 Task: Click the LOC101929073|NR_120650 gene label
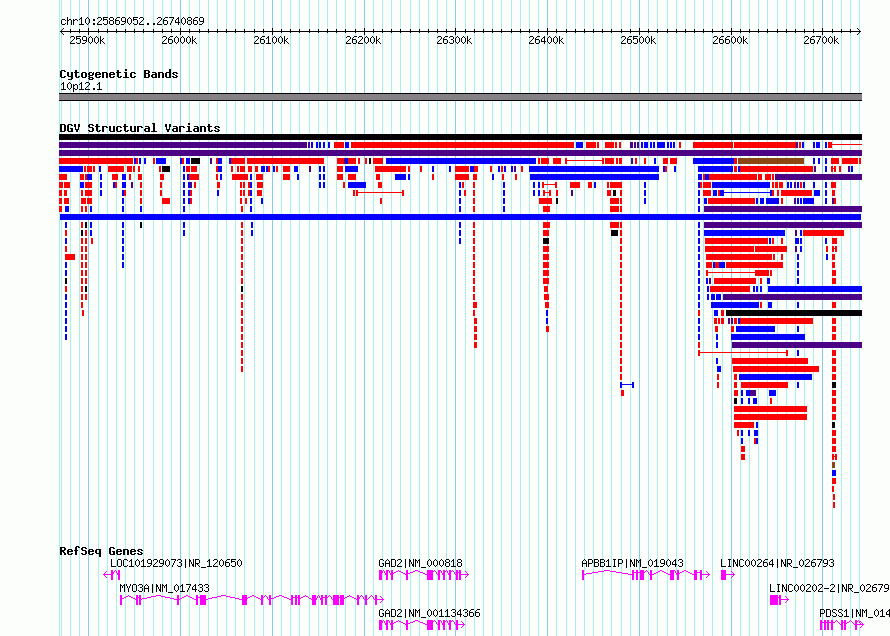(176, 563)
